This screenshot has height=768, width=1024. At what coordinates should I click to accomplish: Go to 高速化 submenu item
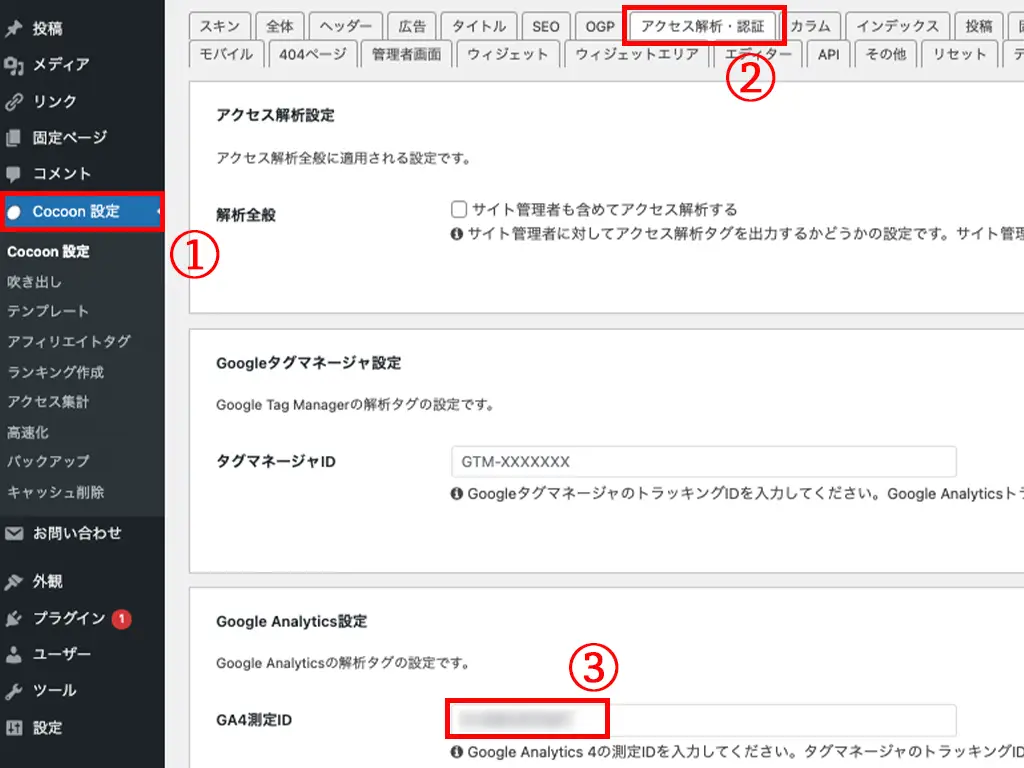tap(28, 432)
